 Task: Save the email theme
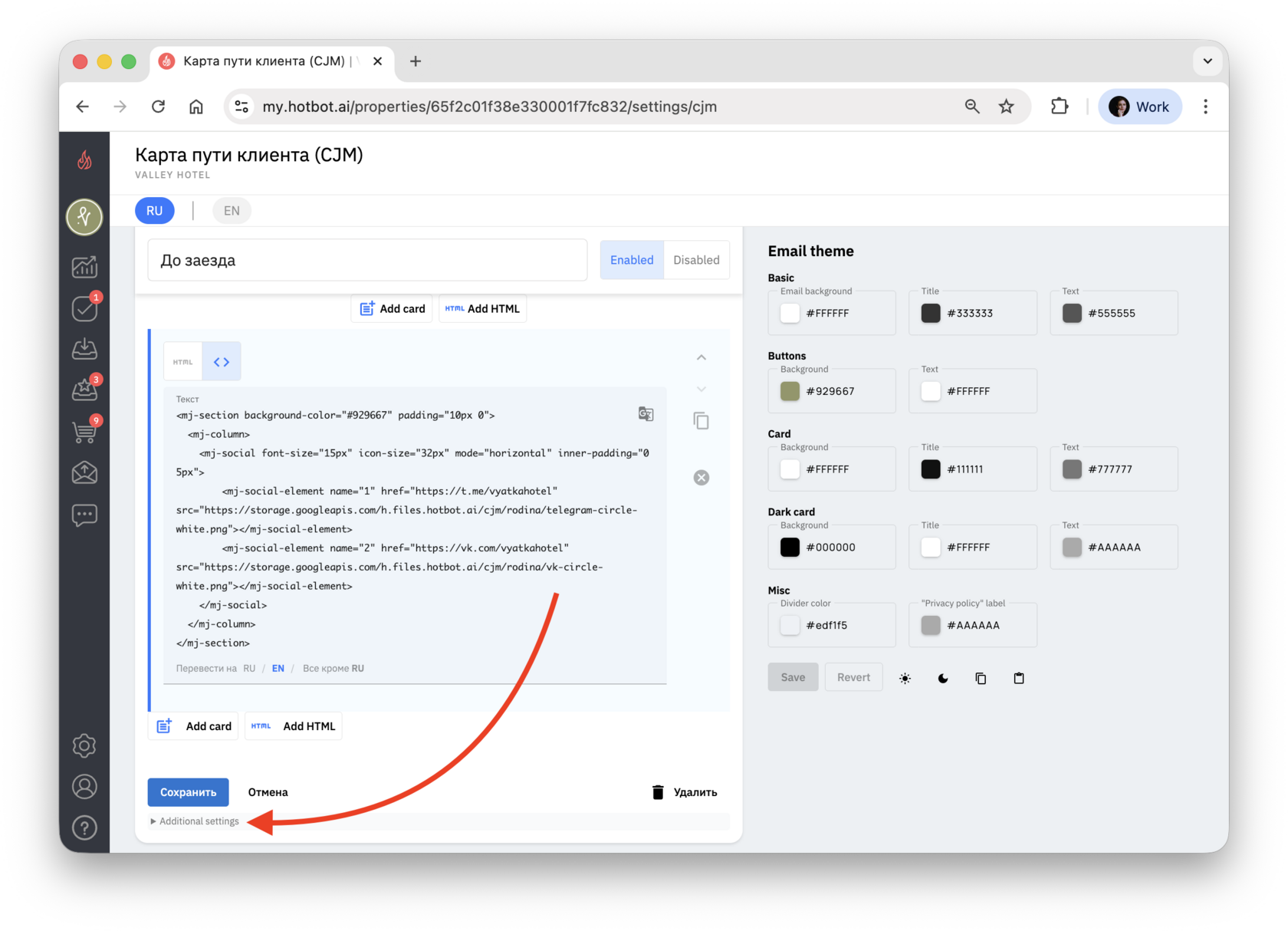coord(793,678)
